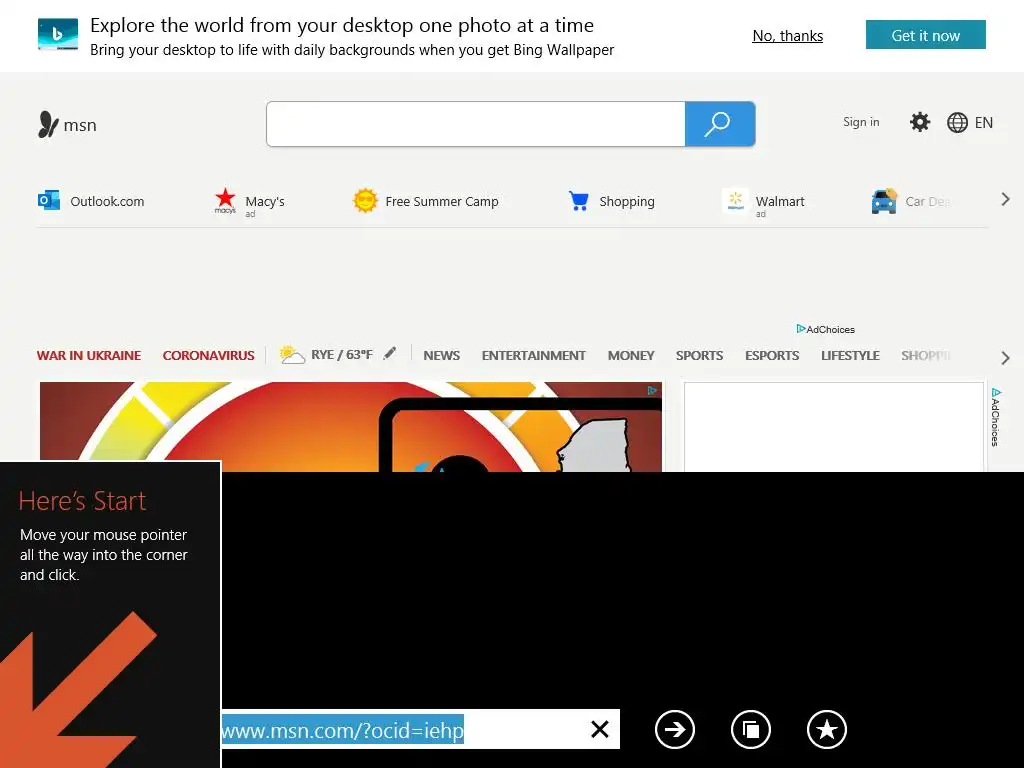This screenshot has width=1024, height=768.
Task: Click the featured banner ad image
Action: 351,426
